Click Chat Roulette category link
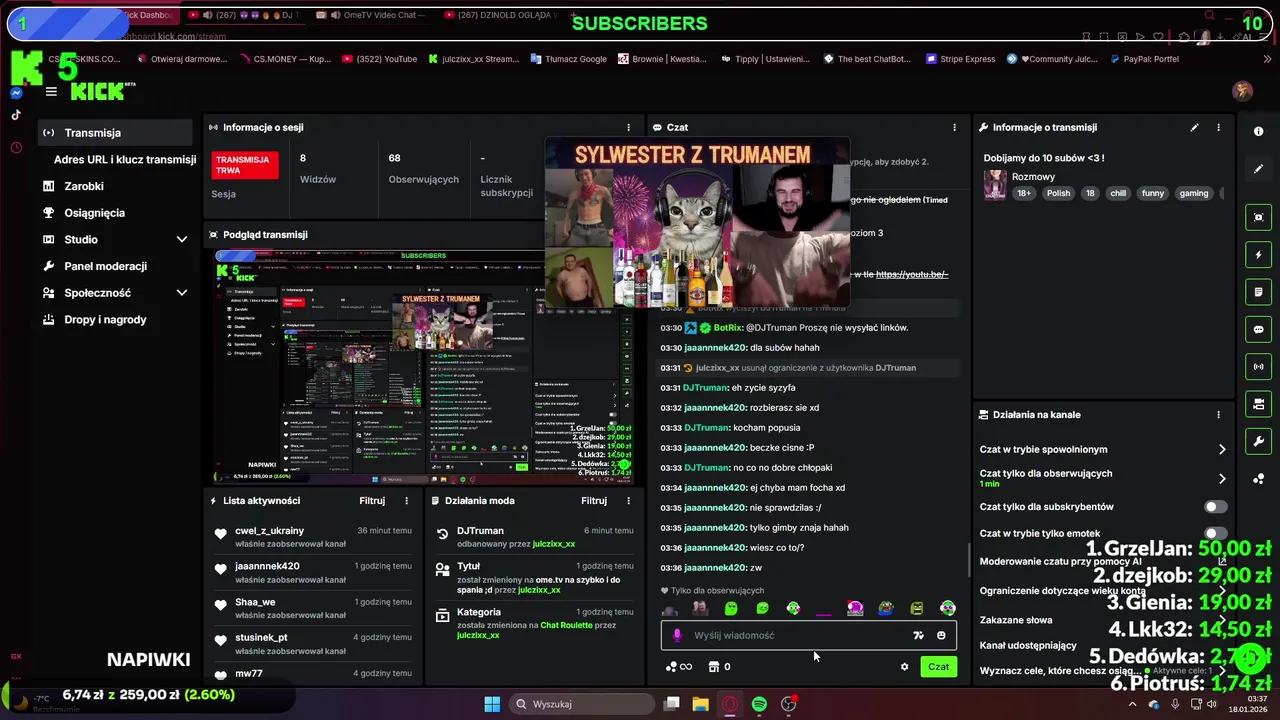This screenshot has width=1280, height=720. [x=566, y=625]
